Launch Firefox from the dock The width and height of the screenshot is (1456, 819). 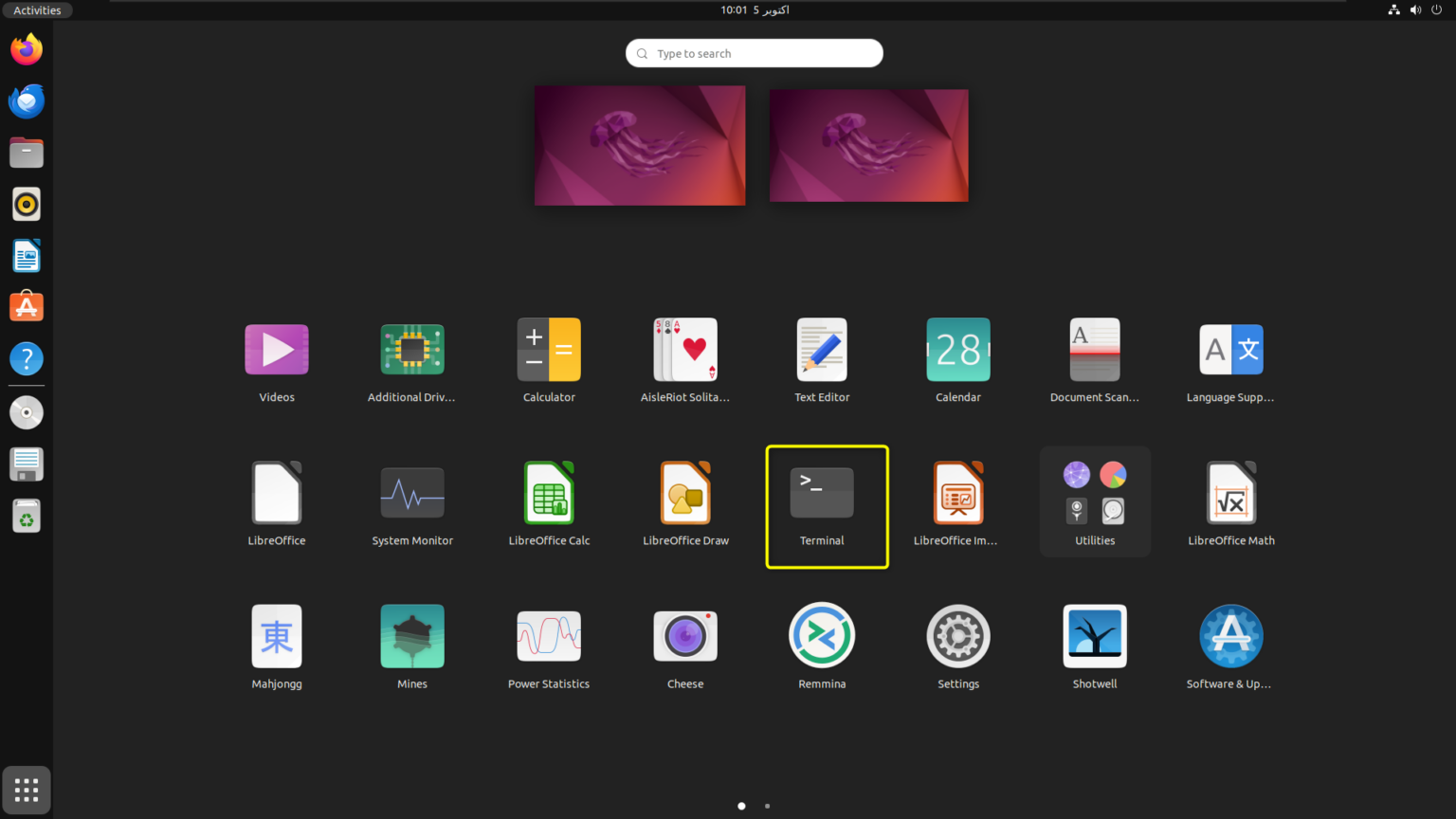click(26, 48)
